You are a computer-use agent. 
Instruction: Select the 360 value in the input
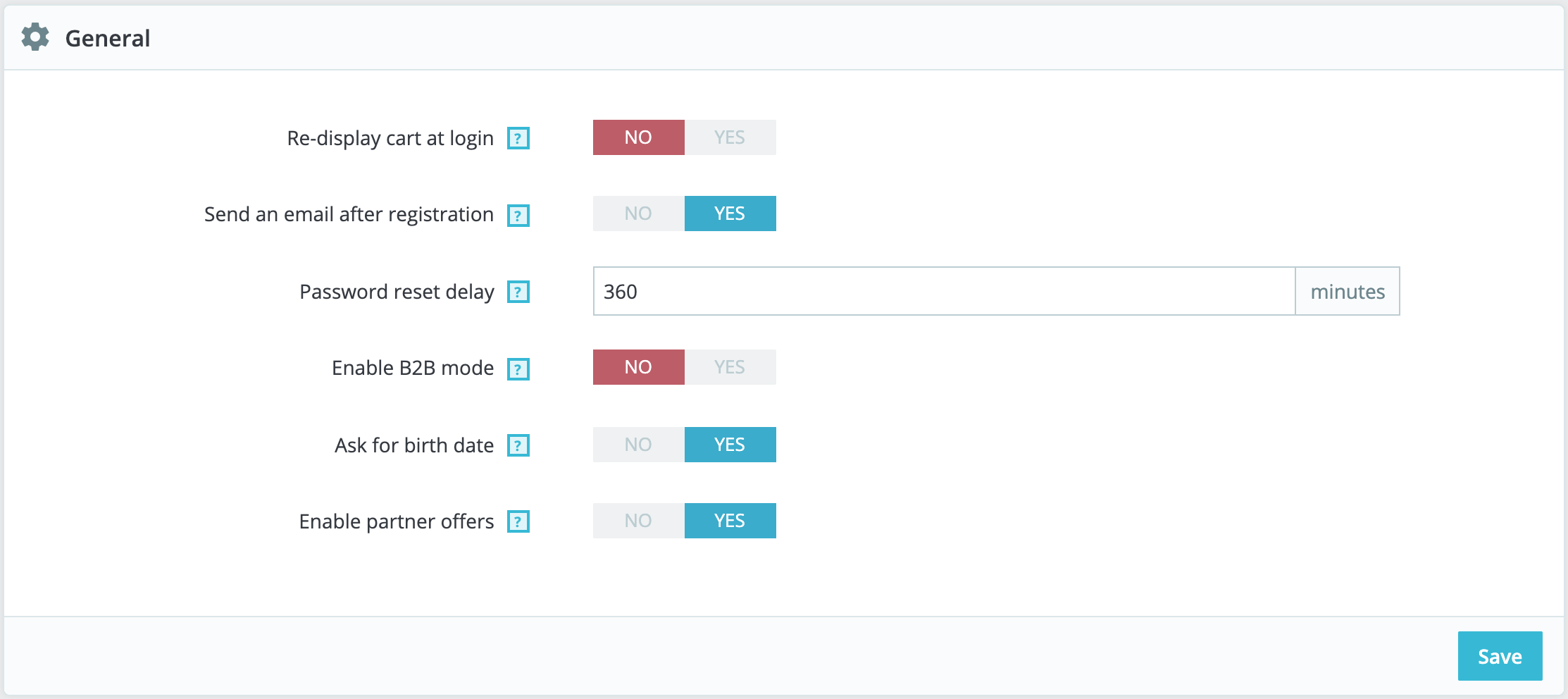[x=618, y=291]
